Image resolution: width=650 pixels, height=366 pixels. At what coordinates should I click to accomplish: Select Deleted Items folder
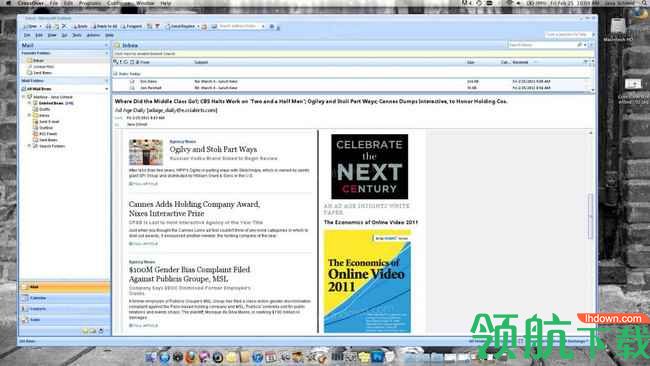coord(53,103)
